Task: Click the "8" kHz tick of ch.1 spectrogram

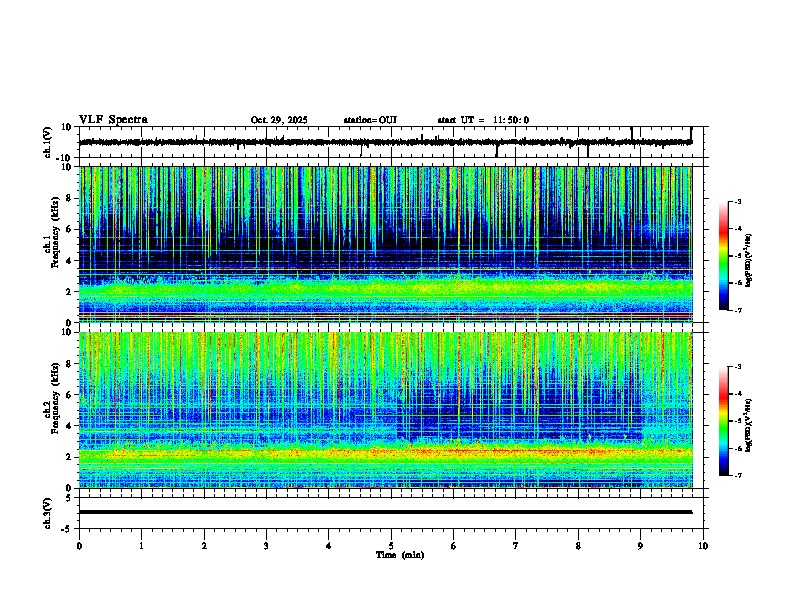Action: (x=70, y=198)
